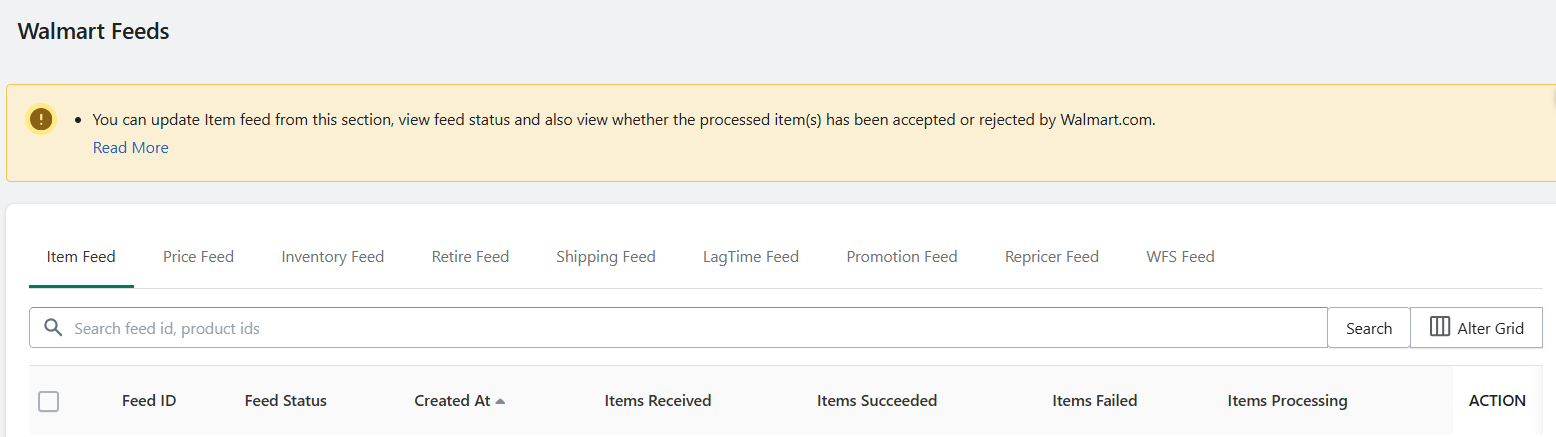Click the magnifying glass search icon
The height and width of the screenshot is (437, 1556).
53,327
